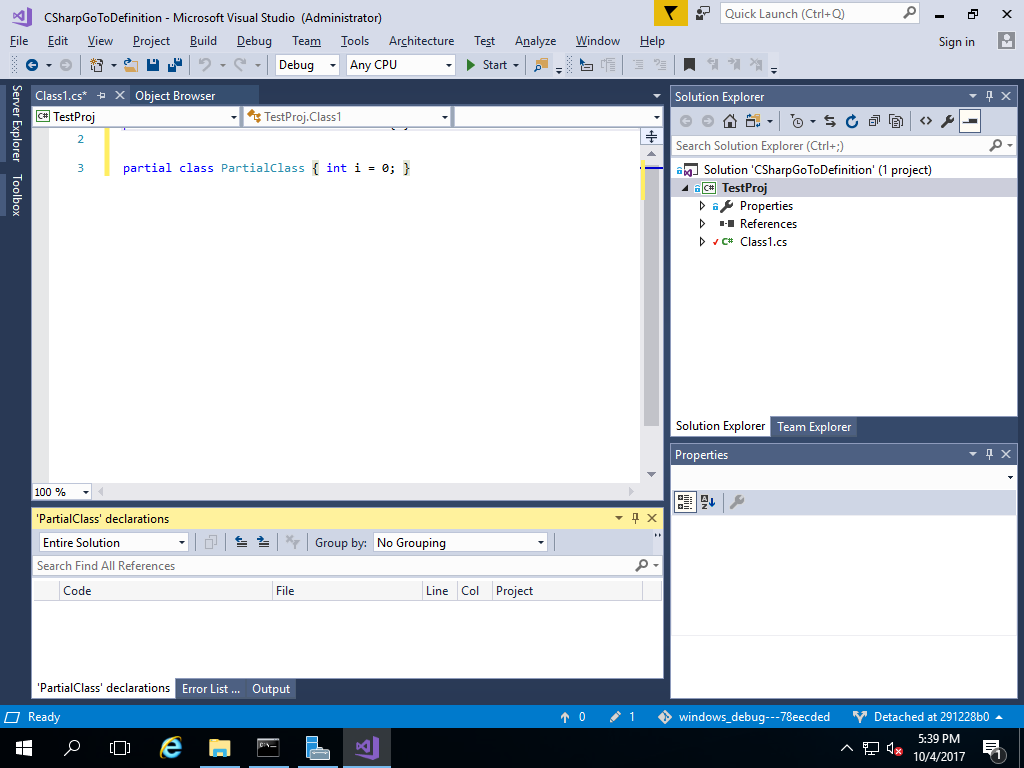
Task: Toggle auto hide pin on Properties panel
Action: 989,454
